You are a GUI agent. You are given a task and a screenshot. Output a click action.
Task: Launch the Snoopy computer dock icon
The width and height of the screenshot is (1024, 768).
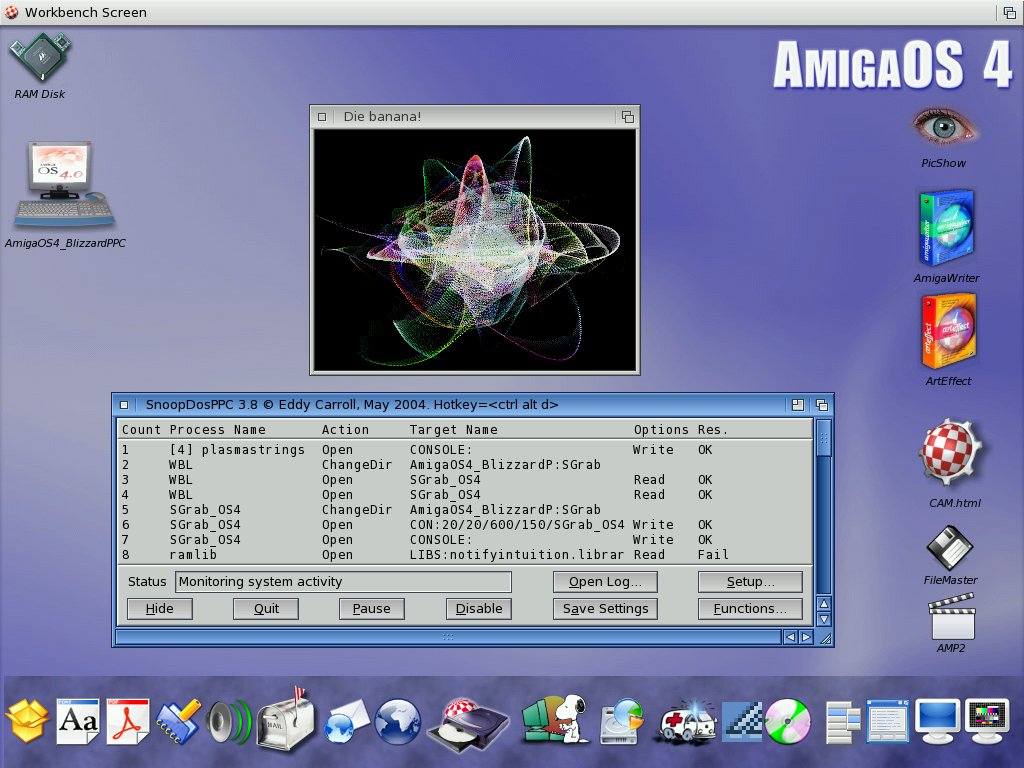(556, 718)
